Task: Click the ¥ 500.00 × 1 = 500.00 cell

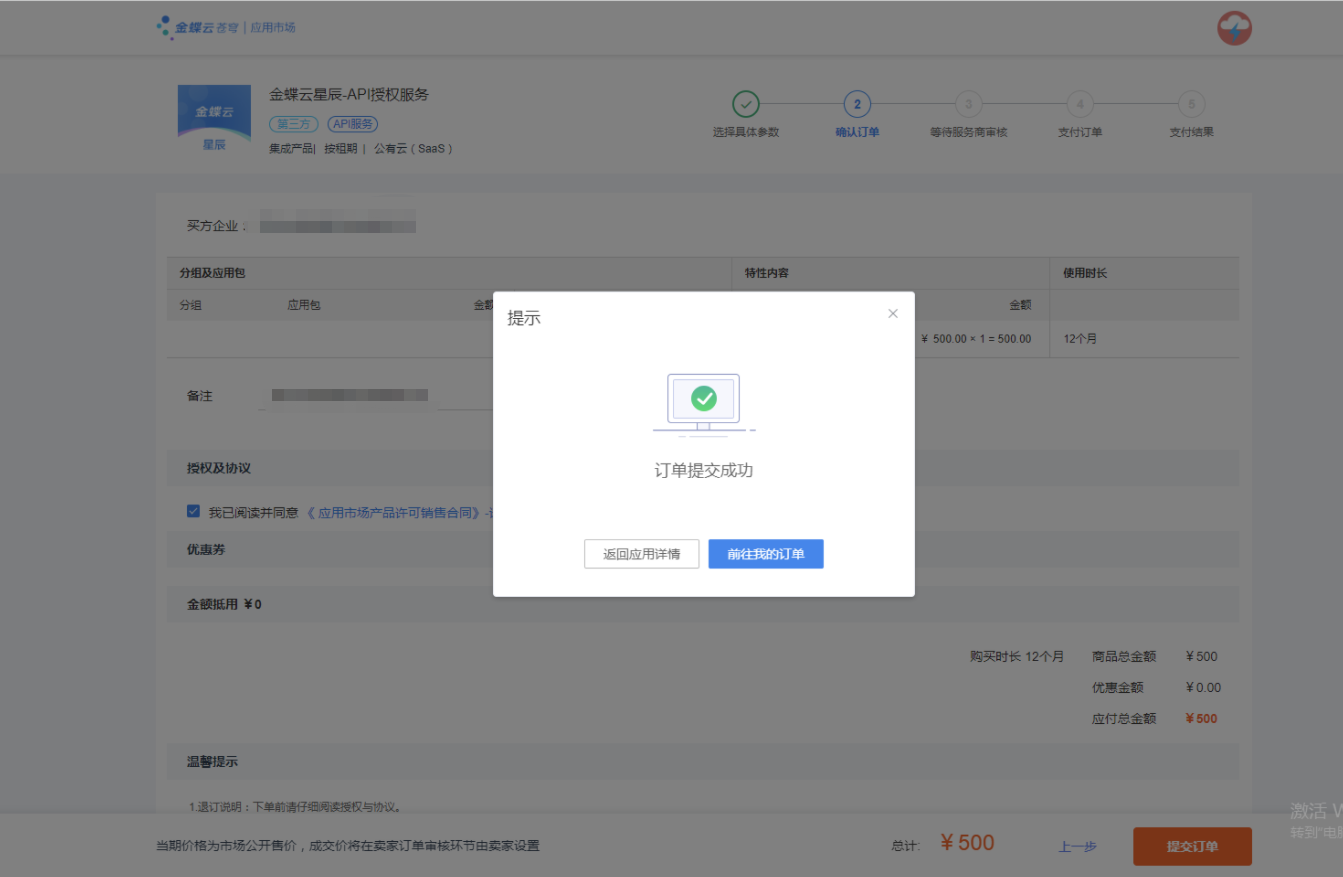Action: 976,339
